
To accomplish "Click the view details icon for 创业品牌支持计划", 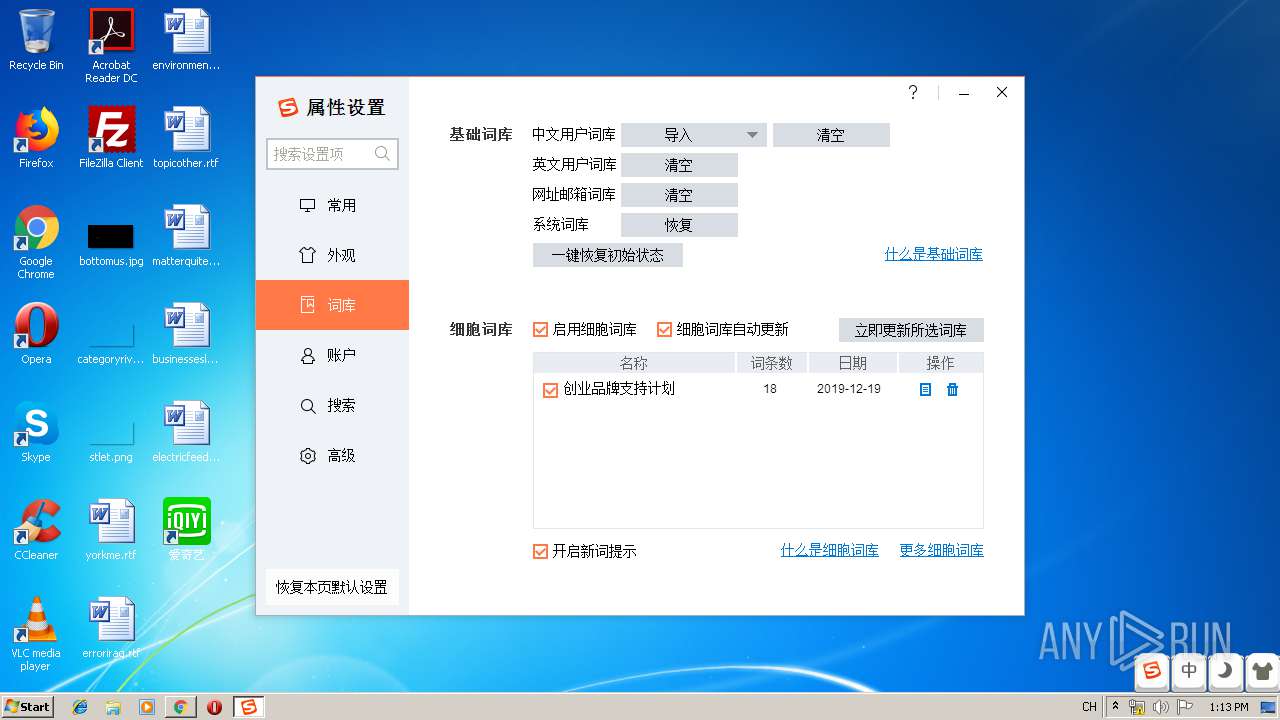I will (x=925, y=390).
